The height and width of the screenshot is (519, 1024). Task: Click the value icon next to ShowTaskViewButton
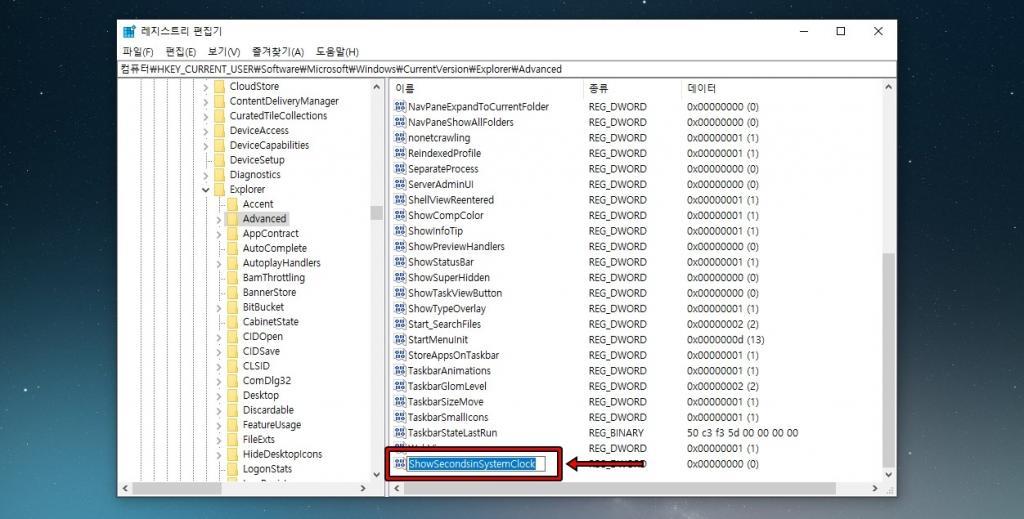tap(400, 293)
